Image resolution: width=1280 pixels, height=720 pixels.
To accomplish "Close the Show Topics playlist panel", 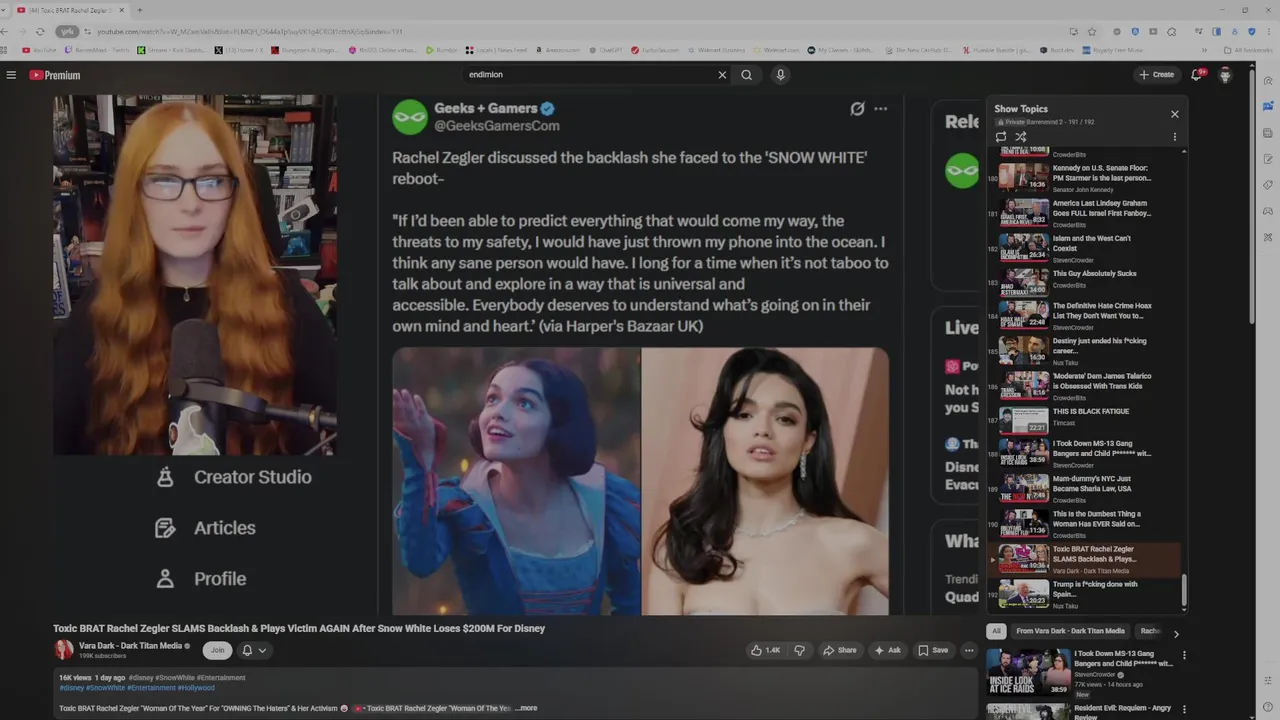I will (1175, 114).
